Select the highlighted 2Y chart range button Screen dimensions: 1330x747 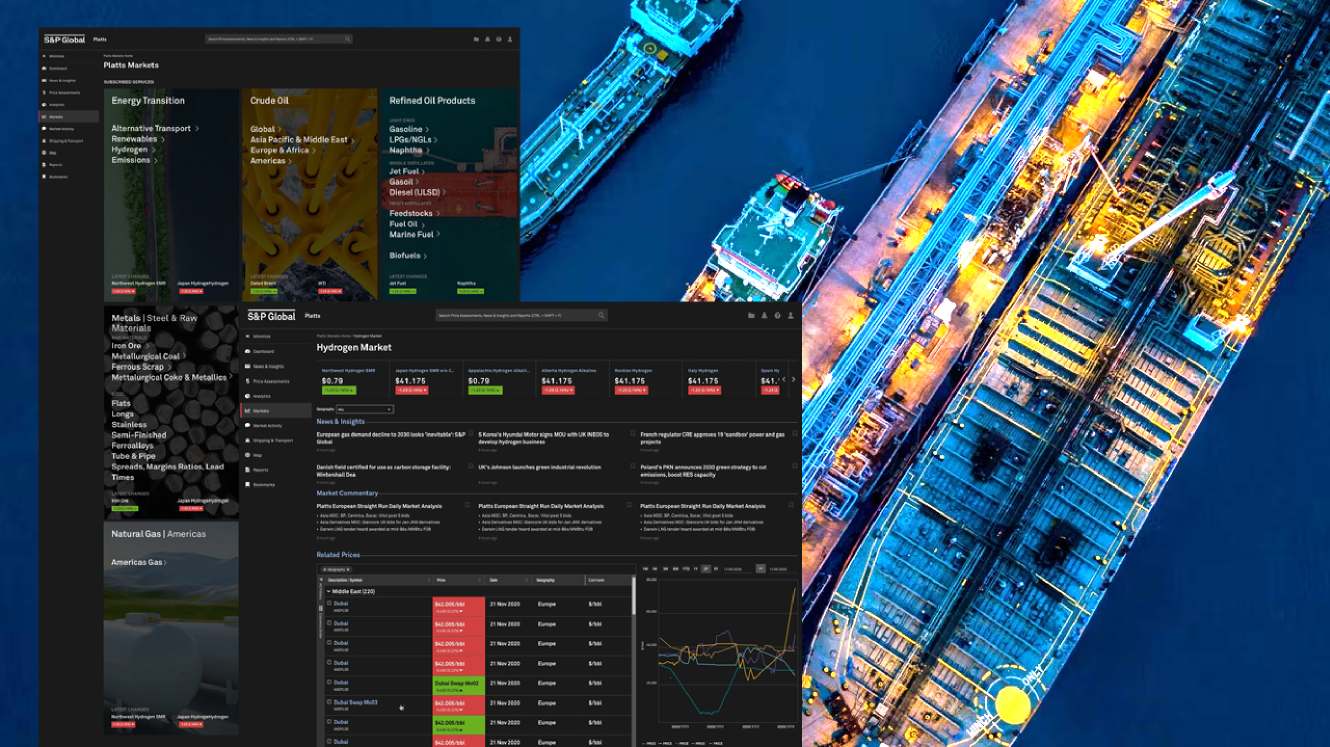pyautogui.click(x=706, y=569)
